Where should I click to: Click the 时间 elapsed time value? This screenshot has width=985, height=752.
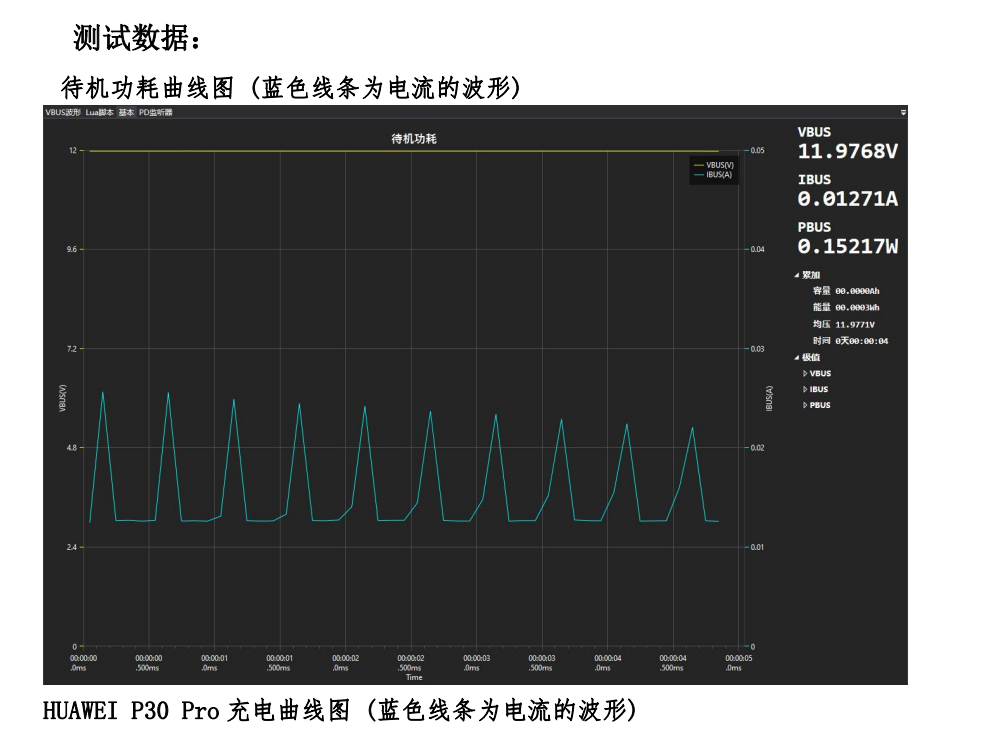pos(861,341)
